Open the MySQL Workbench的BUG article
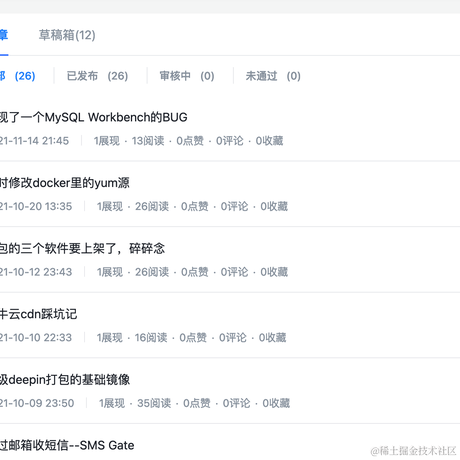Viewport: 460px width, 460px height. (94, 117)
